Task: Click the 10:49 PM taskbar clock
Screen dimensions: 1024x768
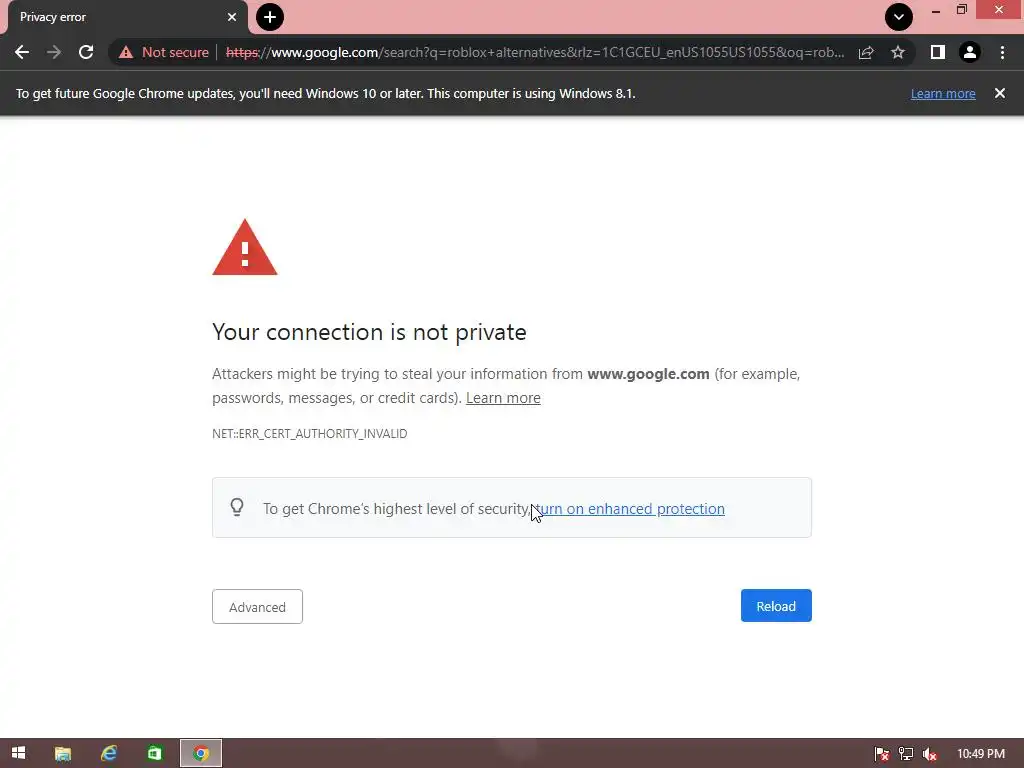Action: pyautogui.click(x=981, y=754)
